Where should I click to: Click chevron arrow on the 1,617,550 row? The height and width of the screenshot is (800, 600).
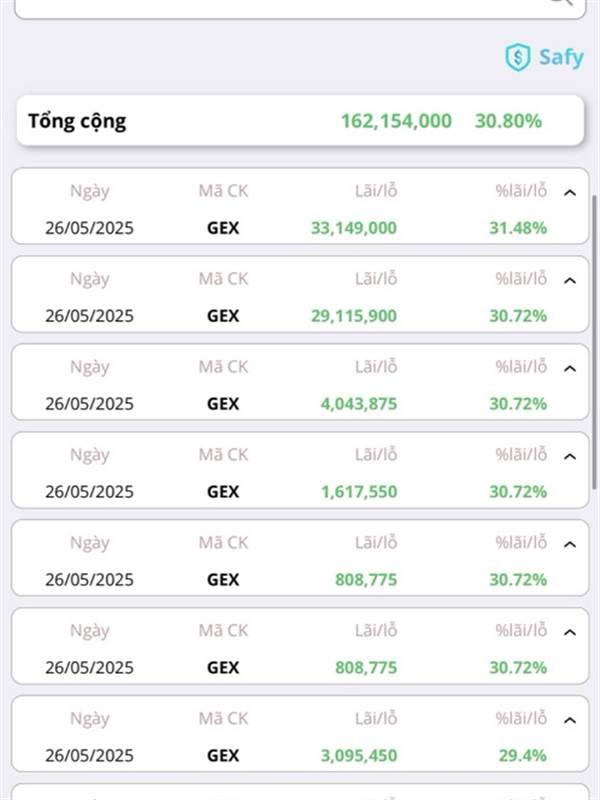pos(570,456)
